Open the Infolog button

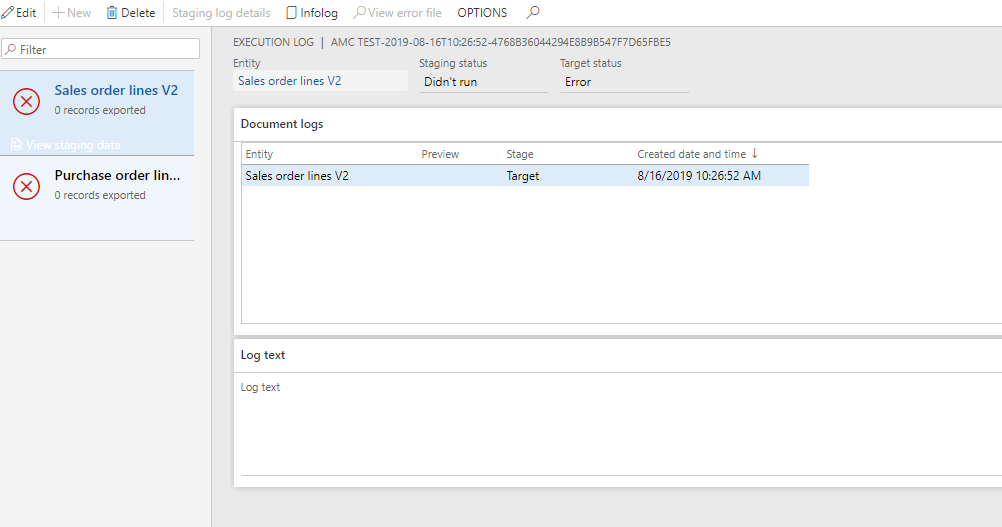click(x=312, y=13)
